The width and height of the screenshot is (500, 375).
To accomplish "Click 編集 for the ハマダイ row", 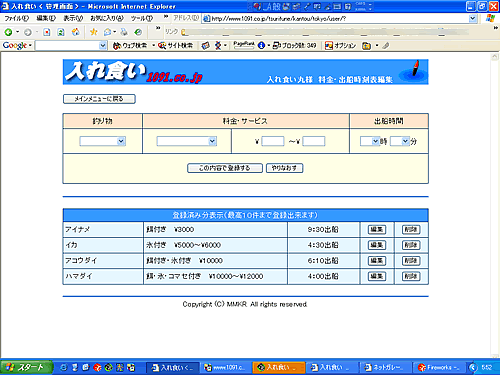I will [x=377, y=276].
